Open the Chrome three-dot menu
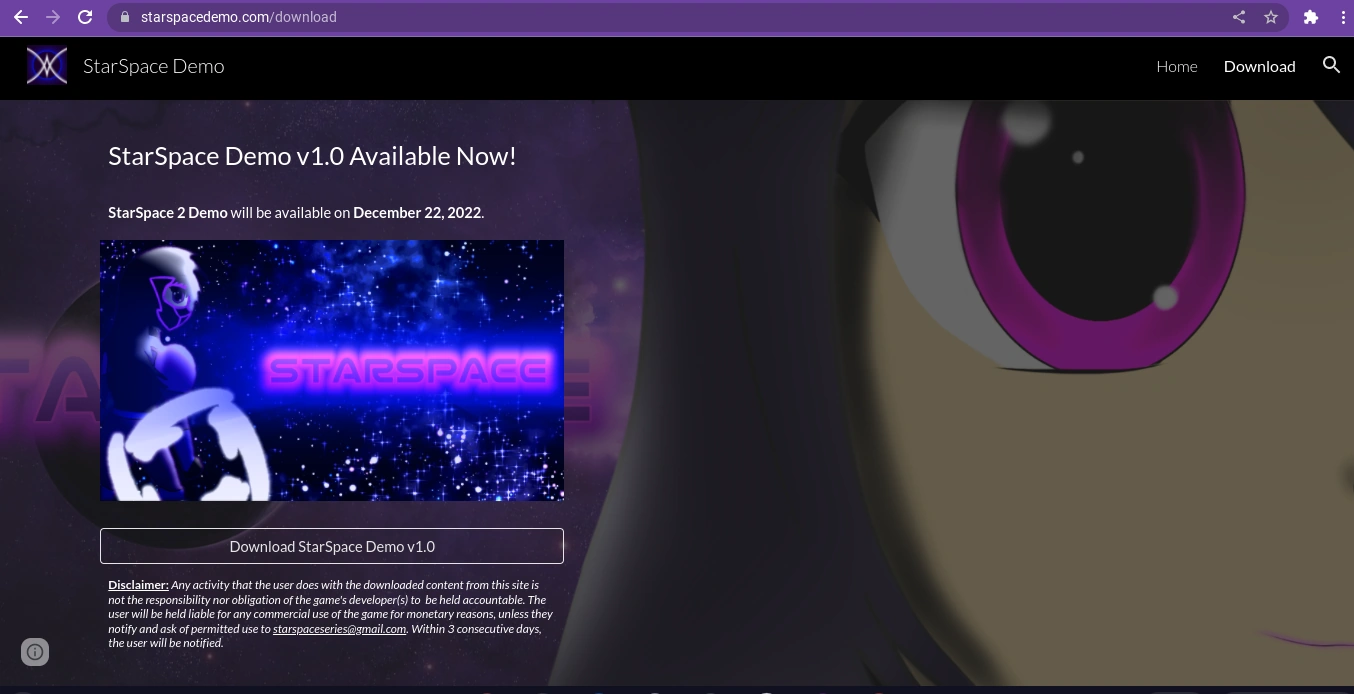Image resolution: width=1354 pixels, height=694 pixels. click(1343, 17)
